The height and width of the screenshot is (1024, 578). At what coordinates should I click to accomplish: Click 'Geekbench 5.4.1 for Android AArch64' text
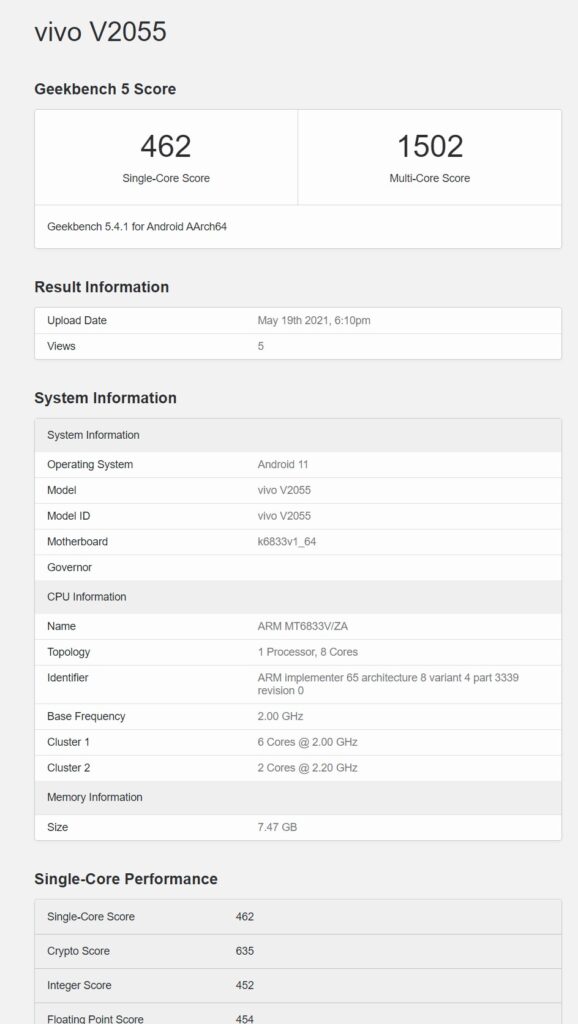137,227
